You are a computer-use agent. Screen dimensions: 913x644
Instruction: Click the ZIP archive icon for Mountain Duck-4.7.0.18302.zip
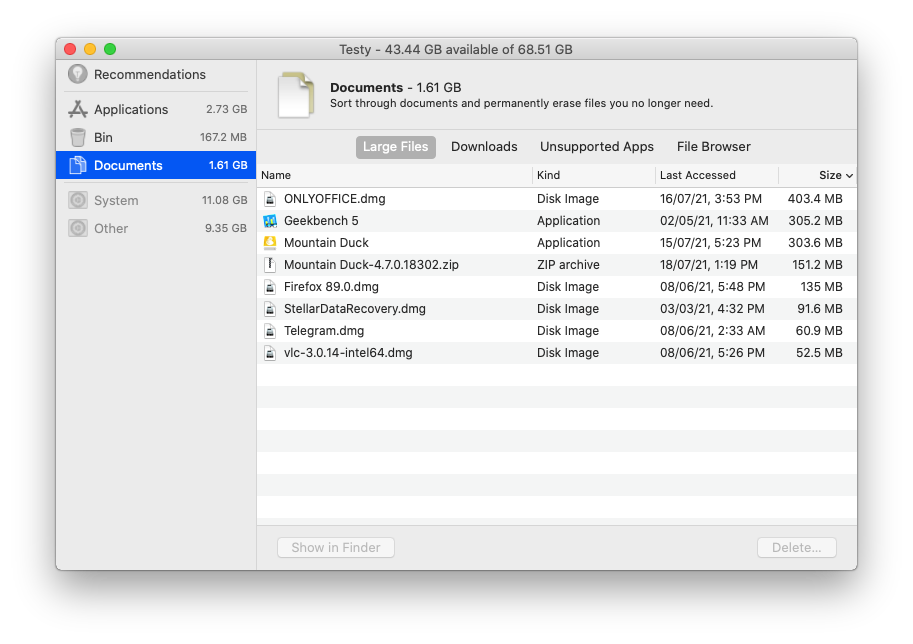[x=269, y=264]
